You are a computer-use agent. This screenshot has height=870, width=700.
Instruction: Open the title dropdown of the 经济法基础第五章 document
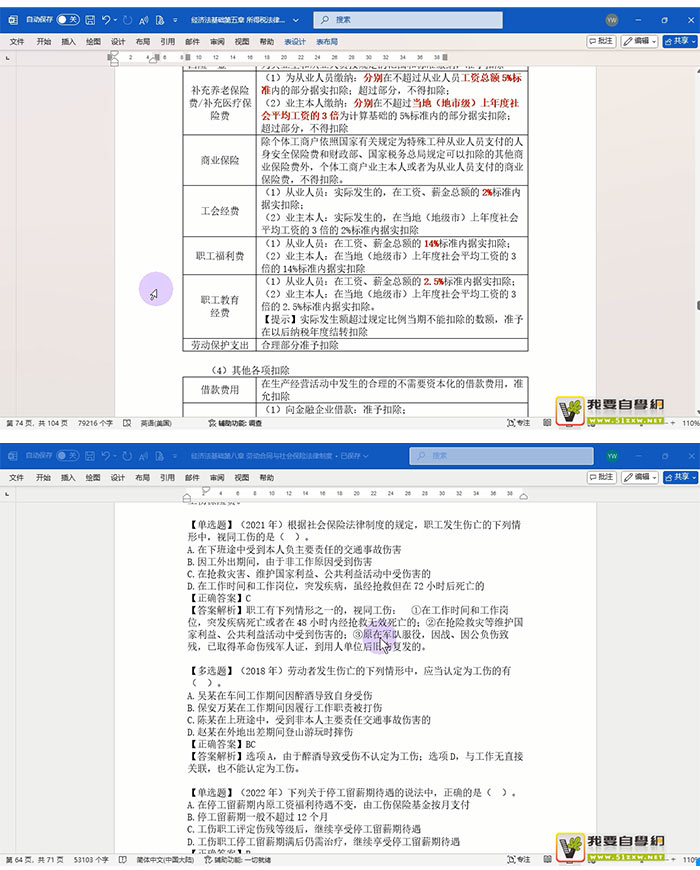pos(296,20)
